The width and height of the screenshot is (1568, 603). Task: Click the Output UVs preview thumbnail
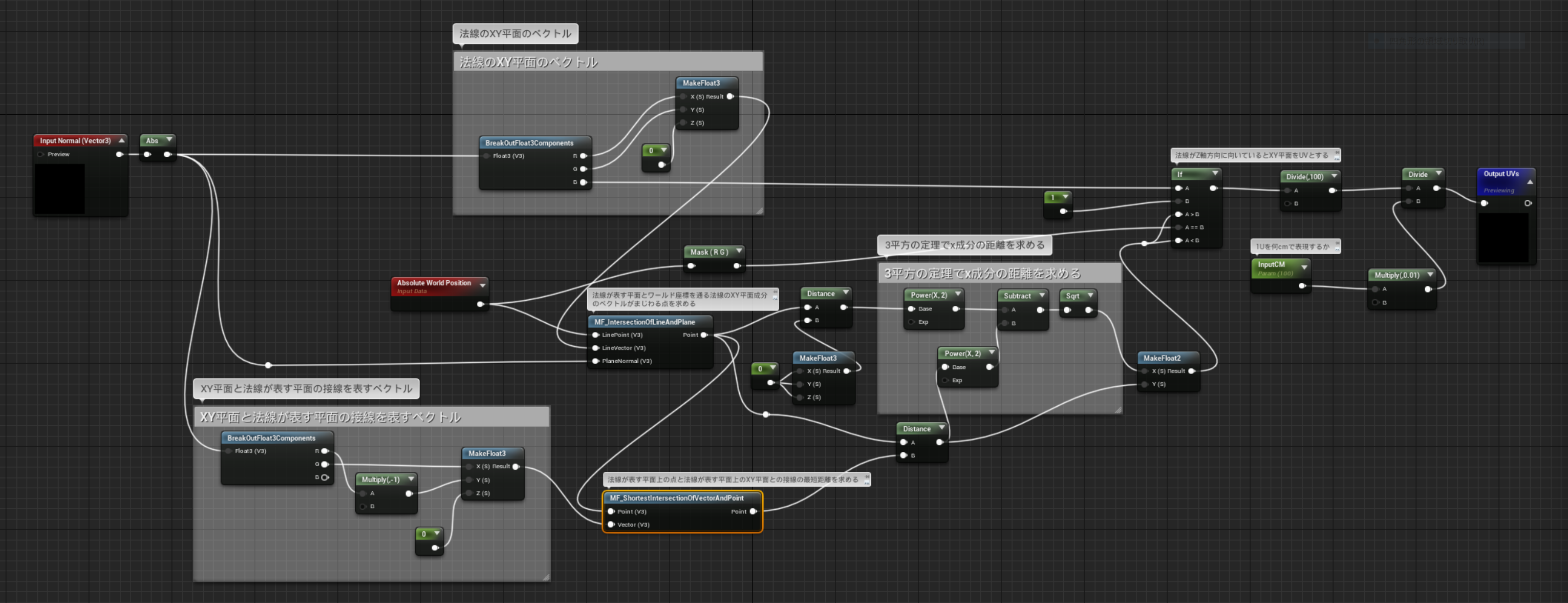click(x=1503, y=238)
